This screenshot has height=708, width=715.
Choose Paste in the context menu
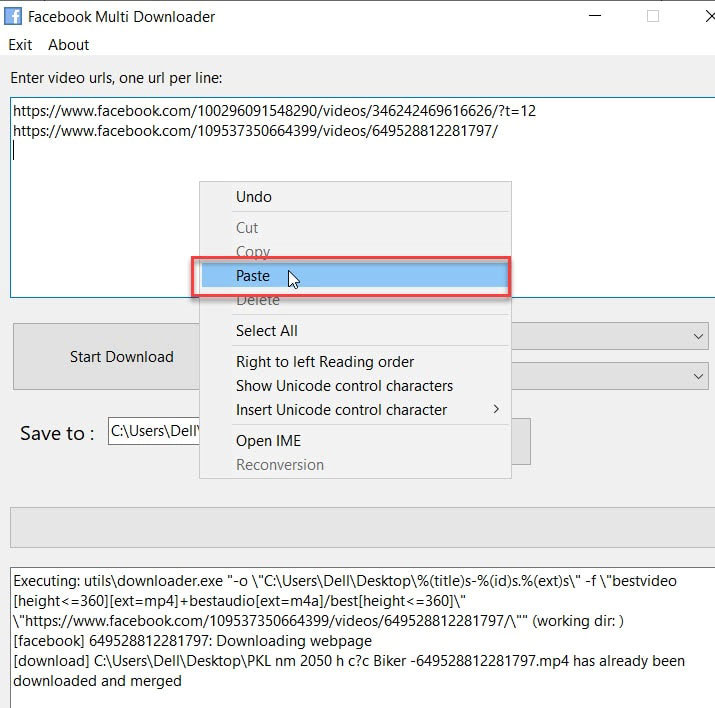(355, 276)
